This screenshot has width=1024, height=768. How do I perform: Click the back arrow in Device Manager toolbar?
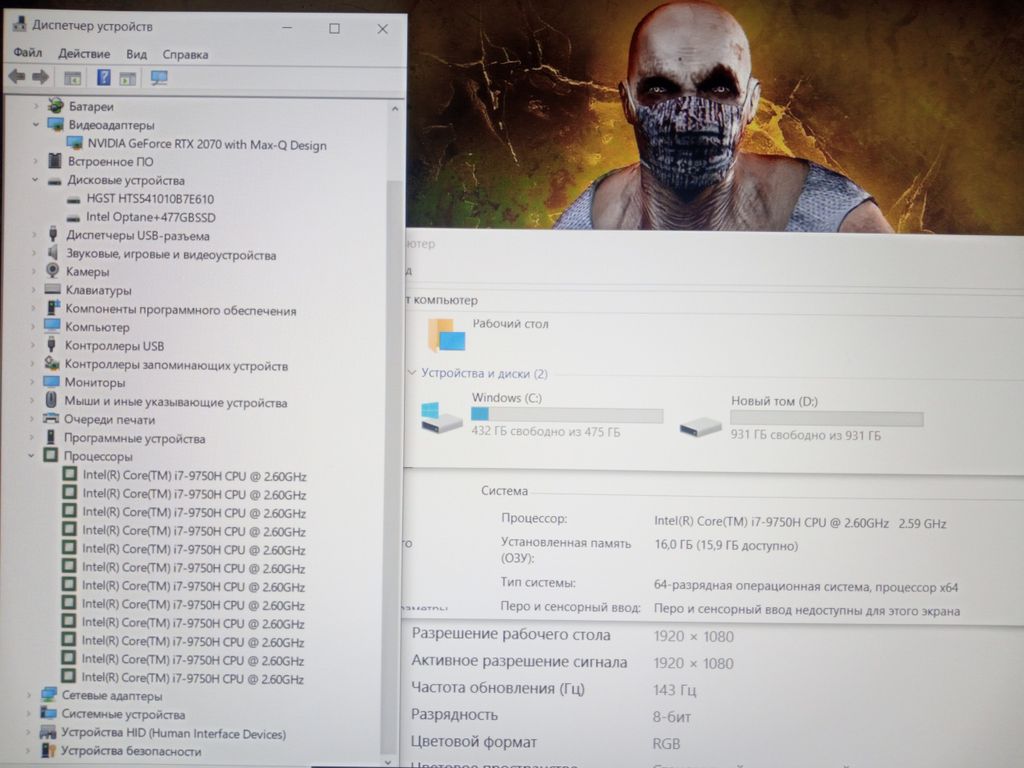coord(17,77)
